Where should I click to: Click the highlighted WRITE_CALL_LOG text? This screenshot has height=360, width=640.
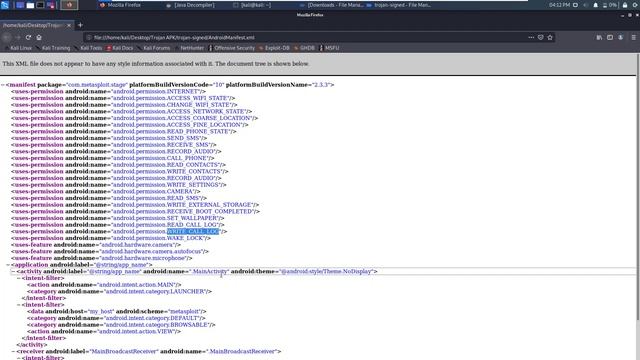(x=193, y=231)
